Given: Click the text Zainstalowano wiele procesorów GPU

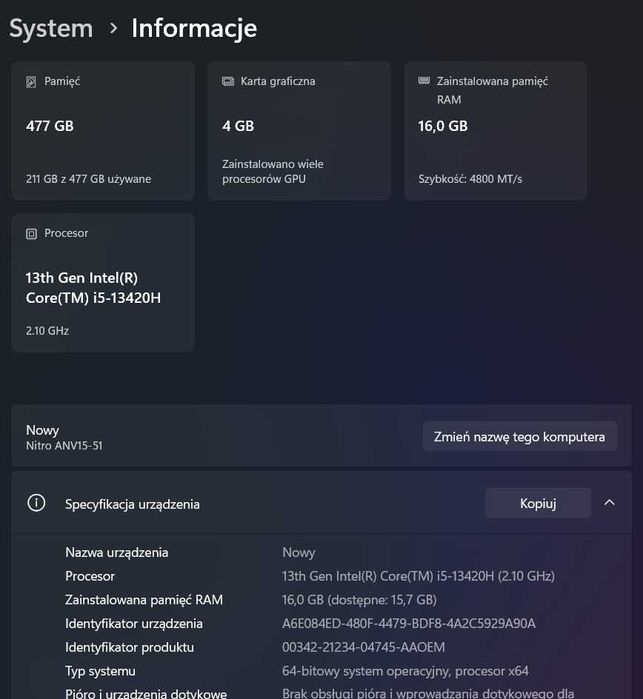Looking at the screenshot, I should 273,171.
